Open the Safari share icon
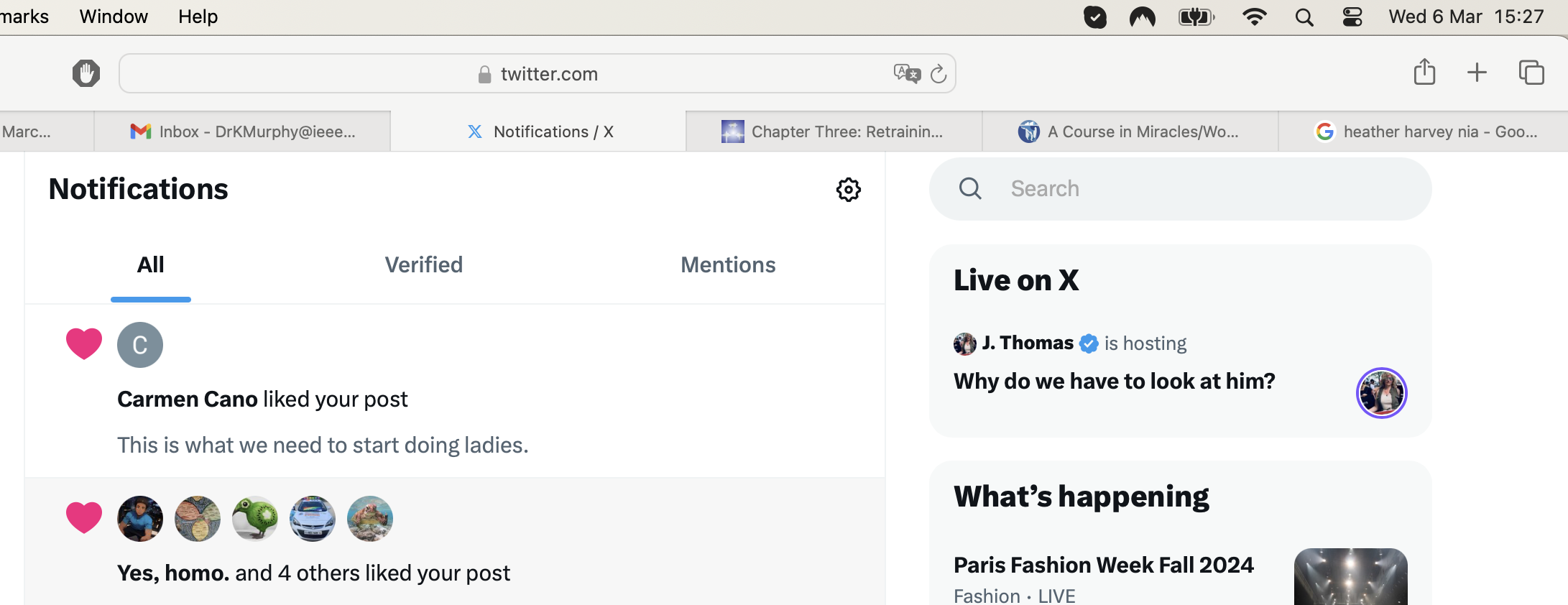The height and width of the screenshot is (605, 1568). [1424, 72]
